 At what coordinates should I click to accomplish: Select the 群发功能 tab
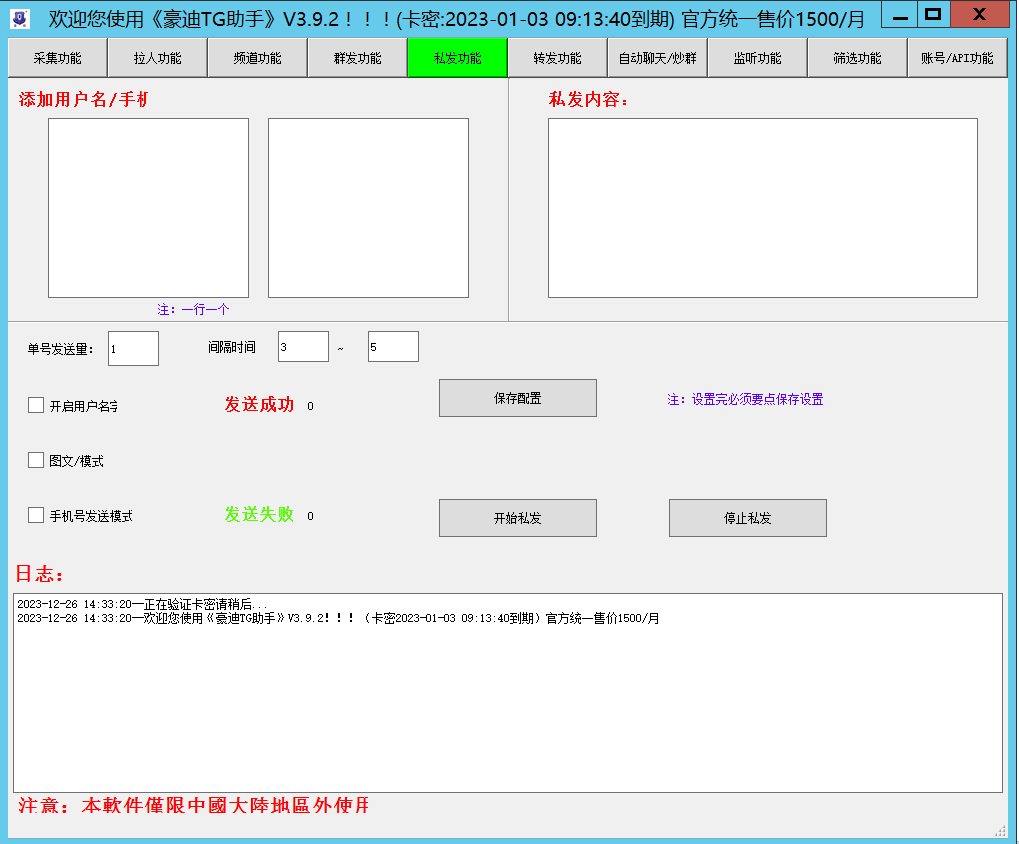click(x=358, y=58)
